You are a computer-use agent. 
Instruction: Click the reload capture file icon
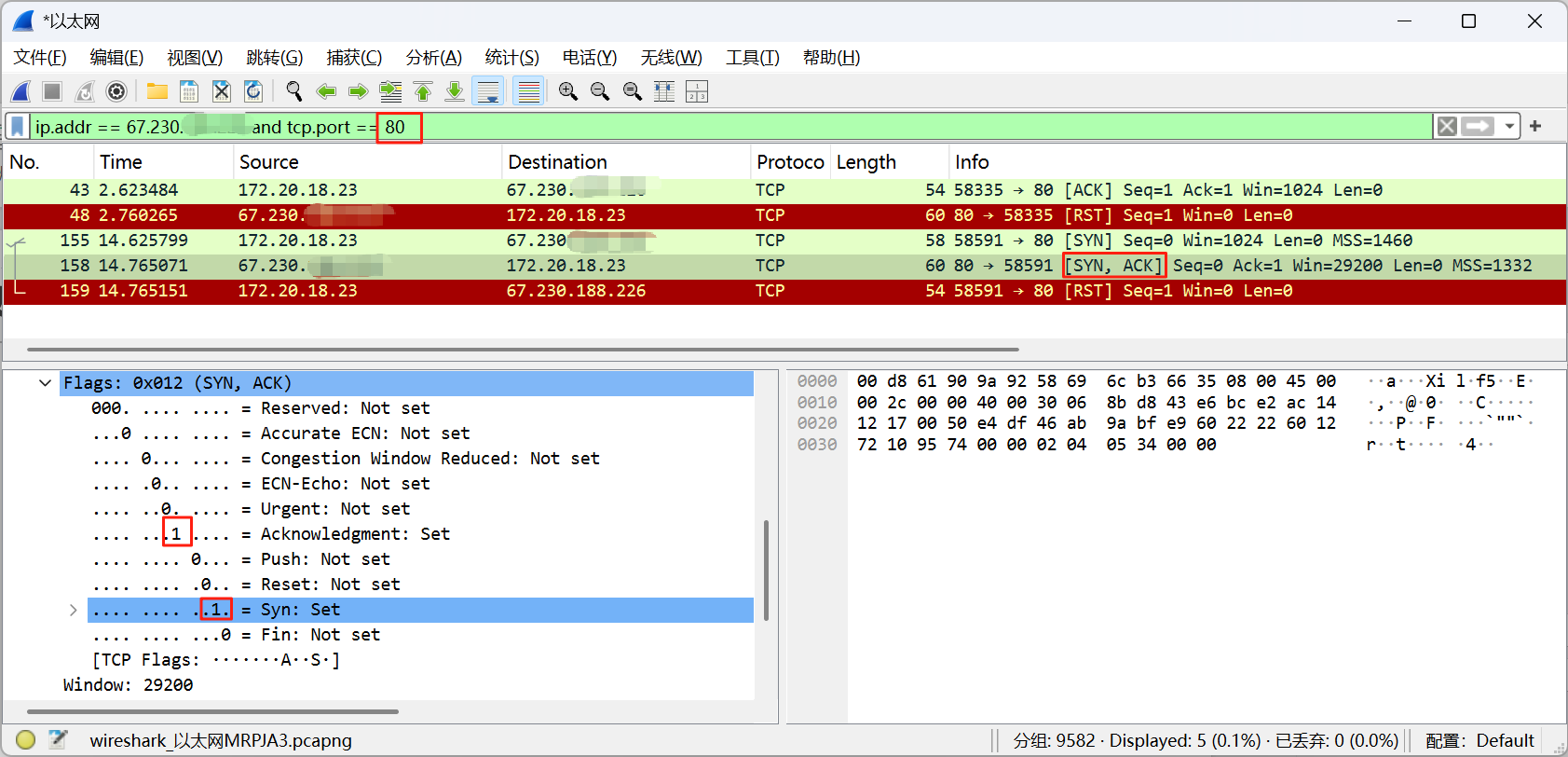[252, 91]
